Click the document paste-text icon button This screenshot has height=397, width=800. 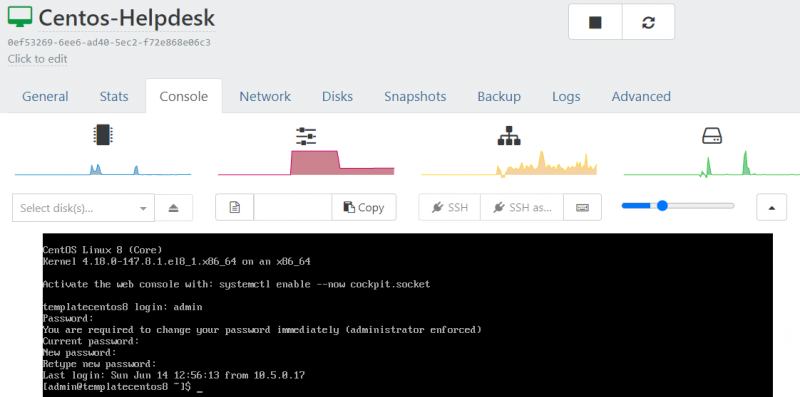(x=235, y=207)
